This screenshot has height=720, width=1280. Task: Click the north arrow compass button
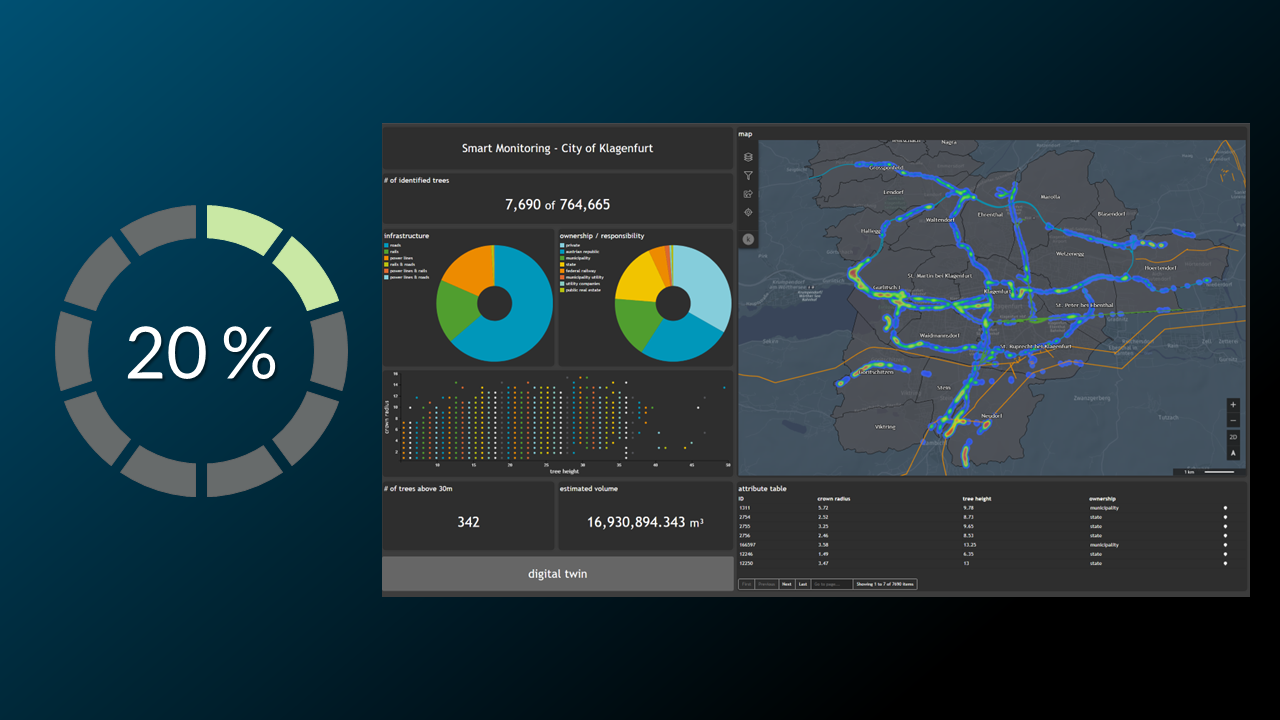(x=1233, y=453)
